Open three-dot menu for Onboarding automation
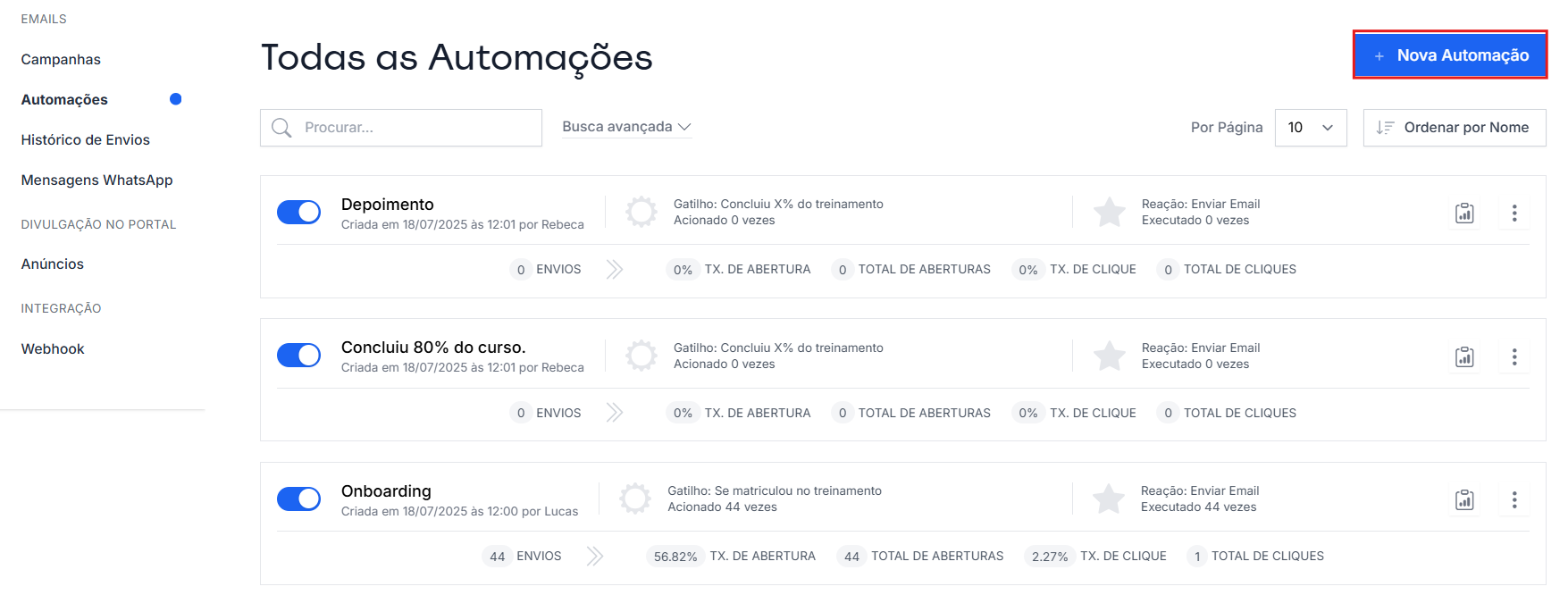 1513,500
